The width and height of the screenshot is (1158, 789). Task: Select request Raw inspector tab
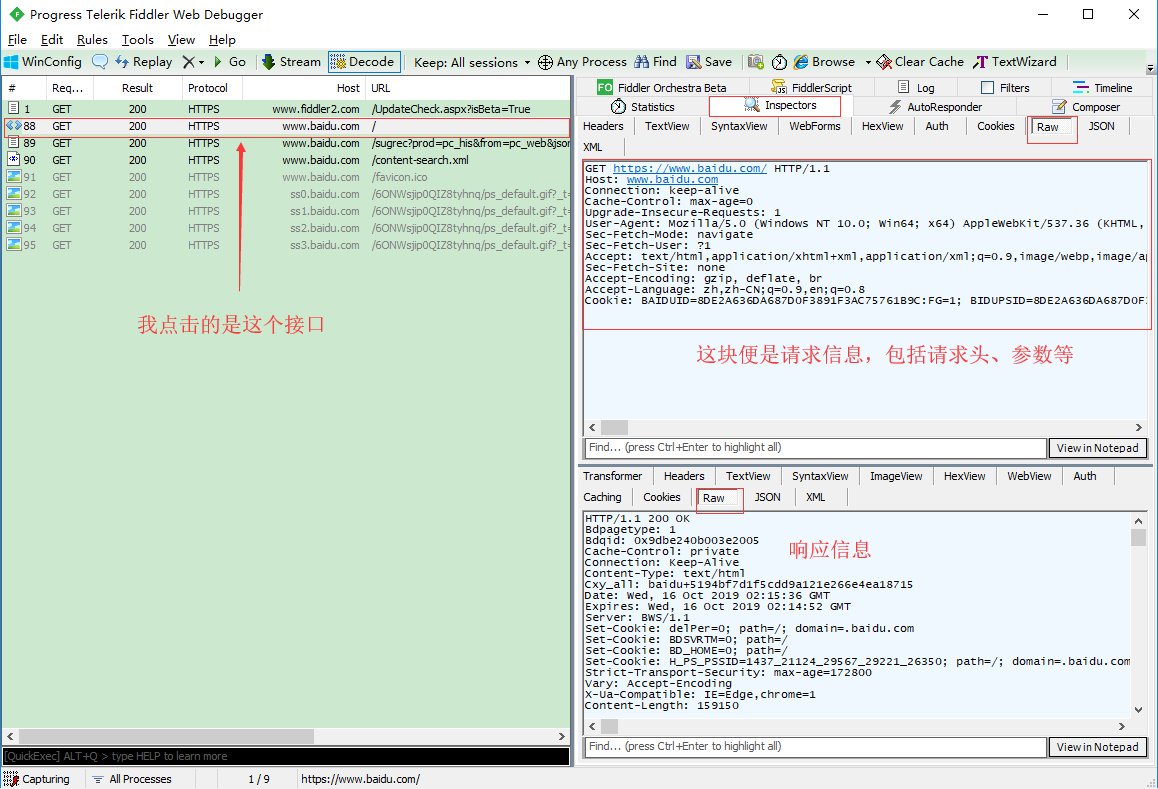(x=1047, y=128)
